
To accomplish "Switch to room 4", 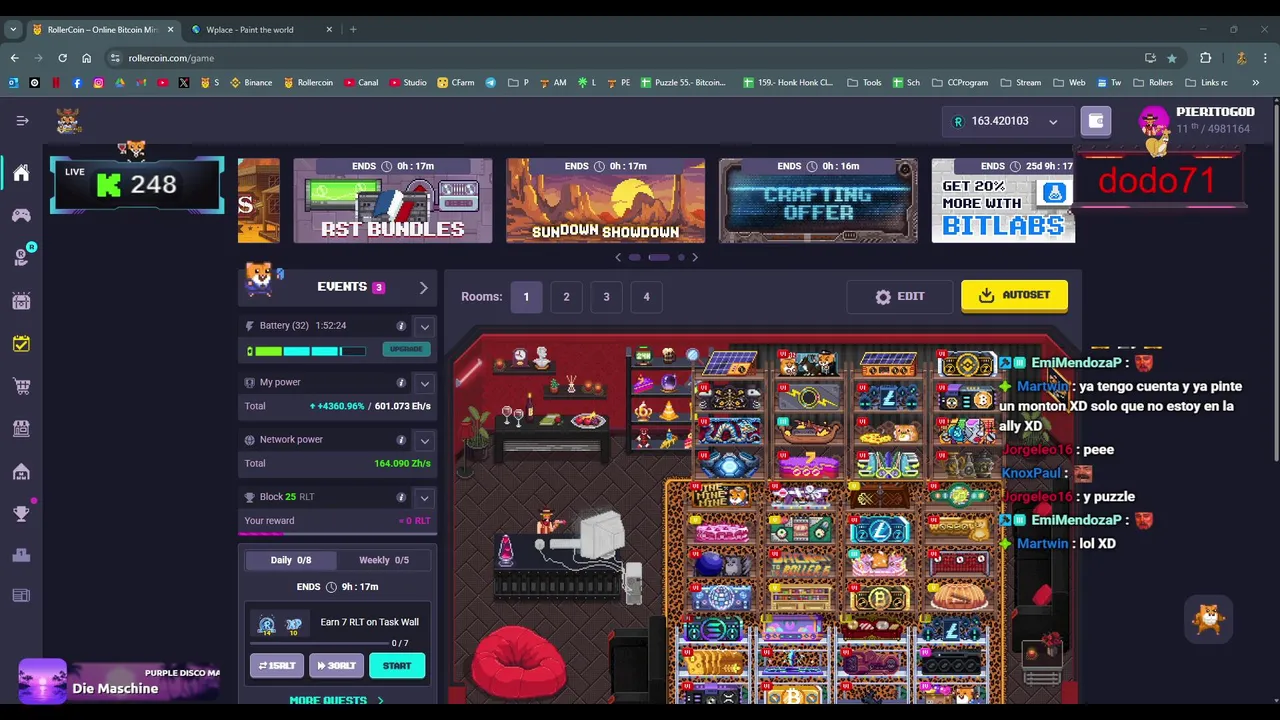I will (x=646, y=297).
